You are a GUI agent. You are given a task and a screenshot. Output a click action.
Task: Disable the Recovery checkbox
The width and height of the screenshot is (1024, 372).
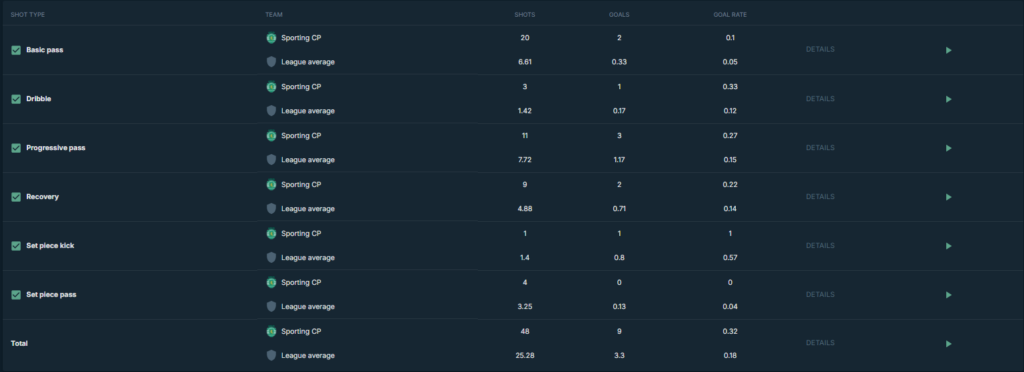click(x=16, y=197)
